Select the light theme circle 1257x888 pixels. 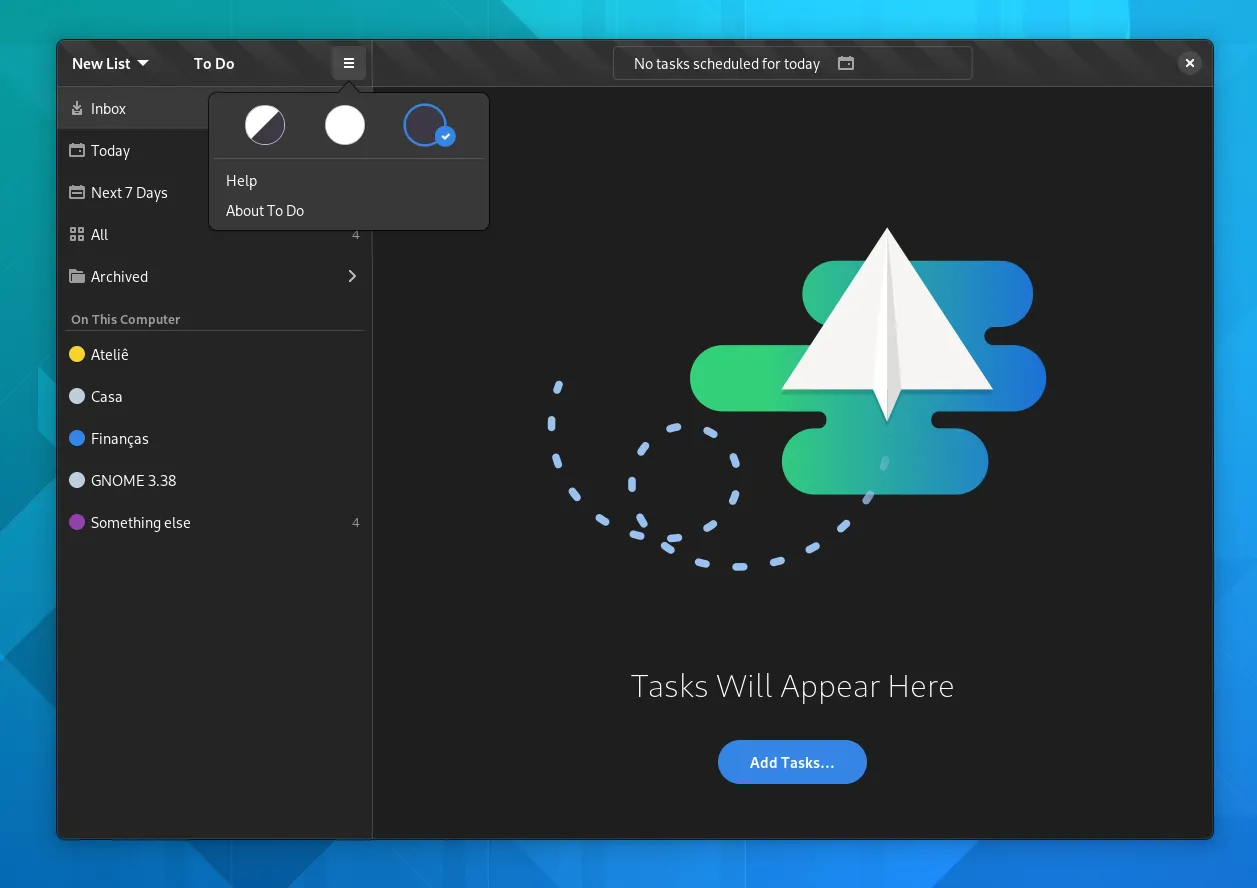coord(345,126)
